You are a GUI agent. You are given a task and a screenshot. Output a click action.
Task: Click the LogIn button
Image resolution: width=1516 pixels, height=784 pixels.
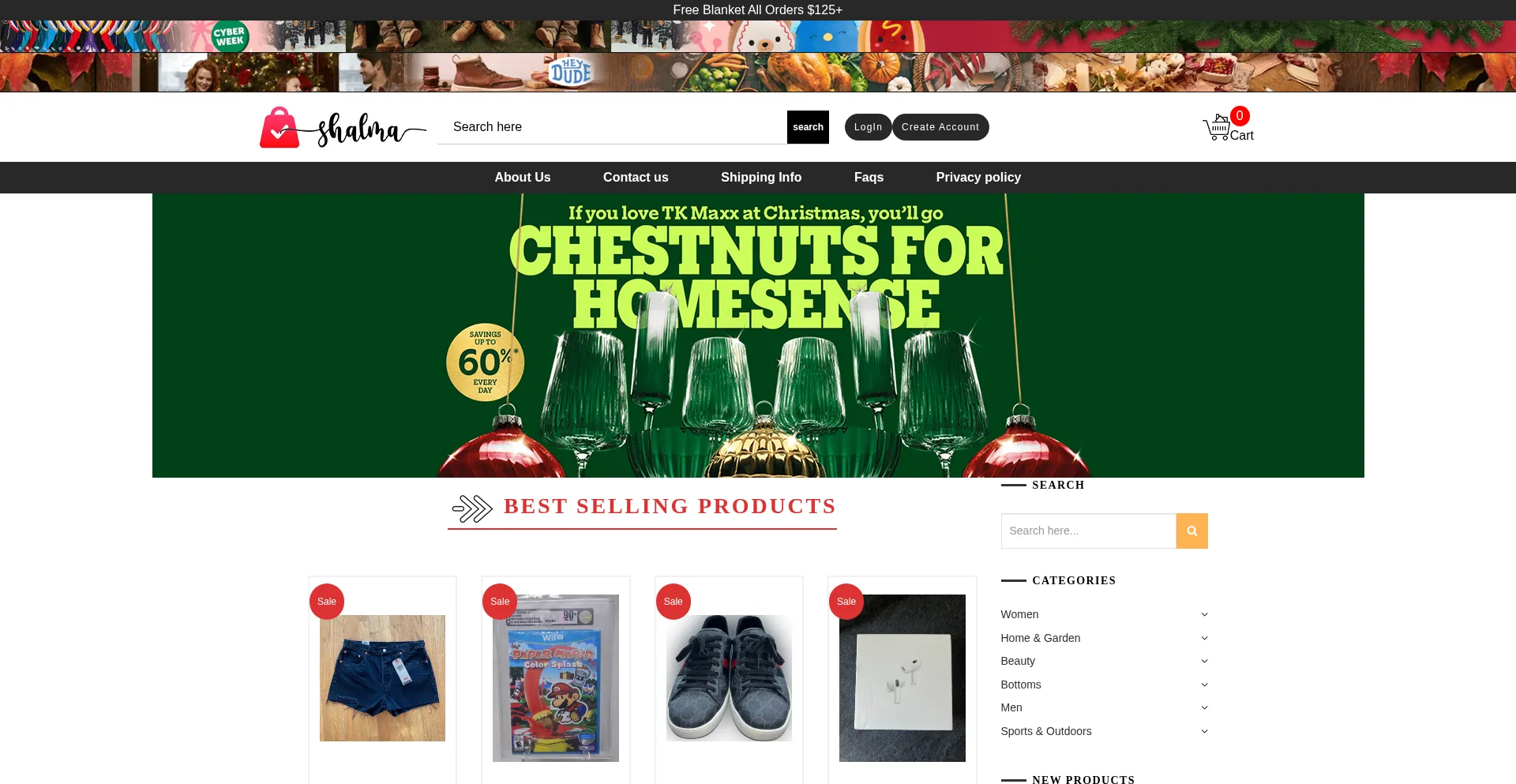point(868,127)
